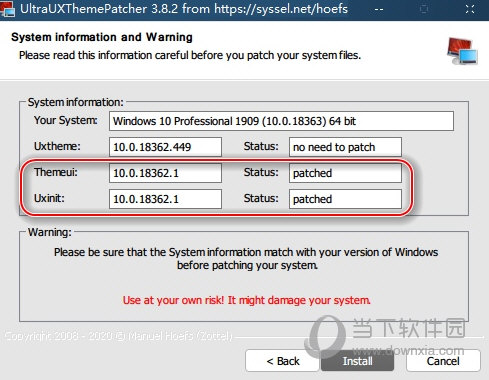Click the 'Uxtheme:' label

tap(57, 146)
